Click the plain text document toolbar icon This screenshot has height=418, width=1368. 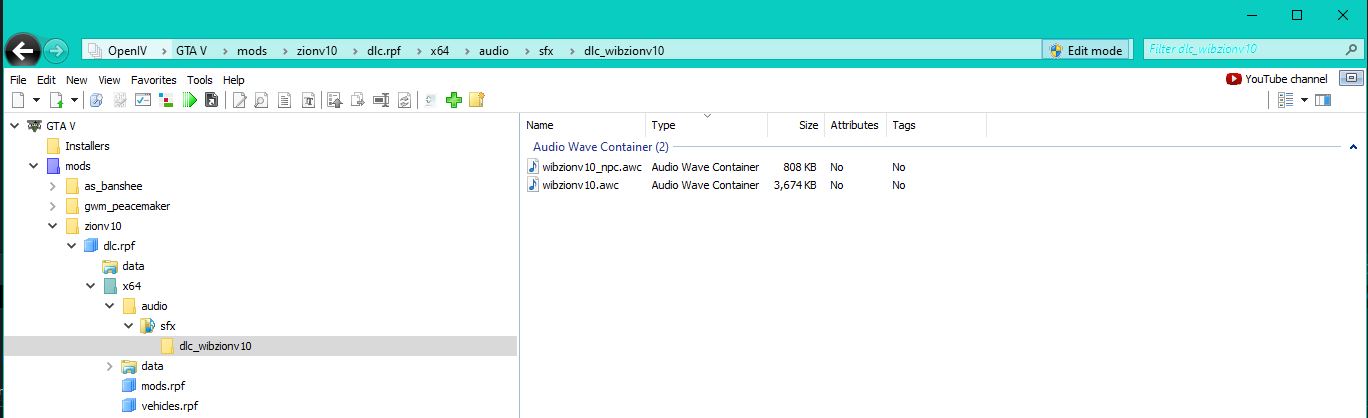pyautogui.click(x=284, y=100)
